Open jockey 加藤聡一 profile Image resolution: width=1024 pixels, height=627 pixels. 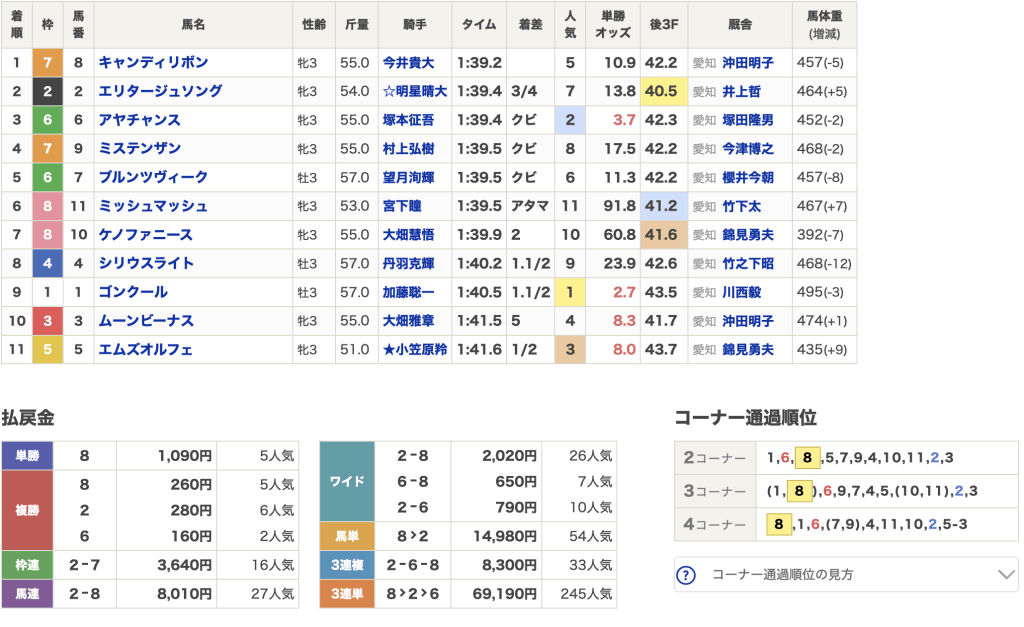408,293
